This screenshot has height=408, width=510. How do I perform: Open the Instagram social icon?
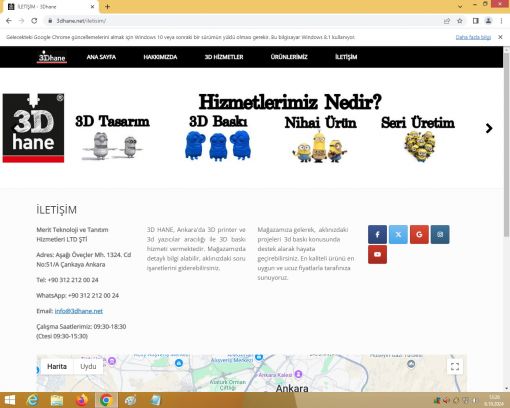pos(440,234)
